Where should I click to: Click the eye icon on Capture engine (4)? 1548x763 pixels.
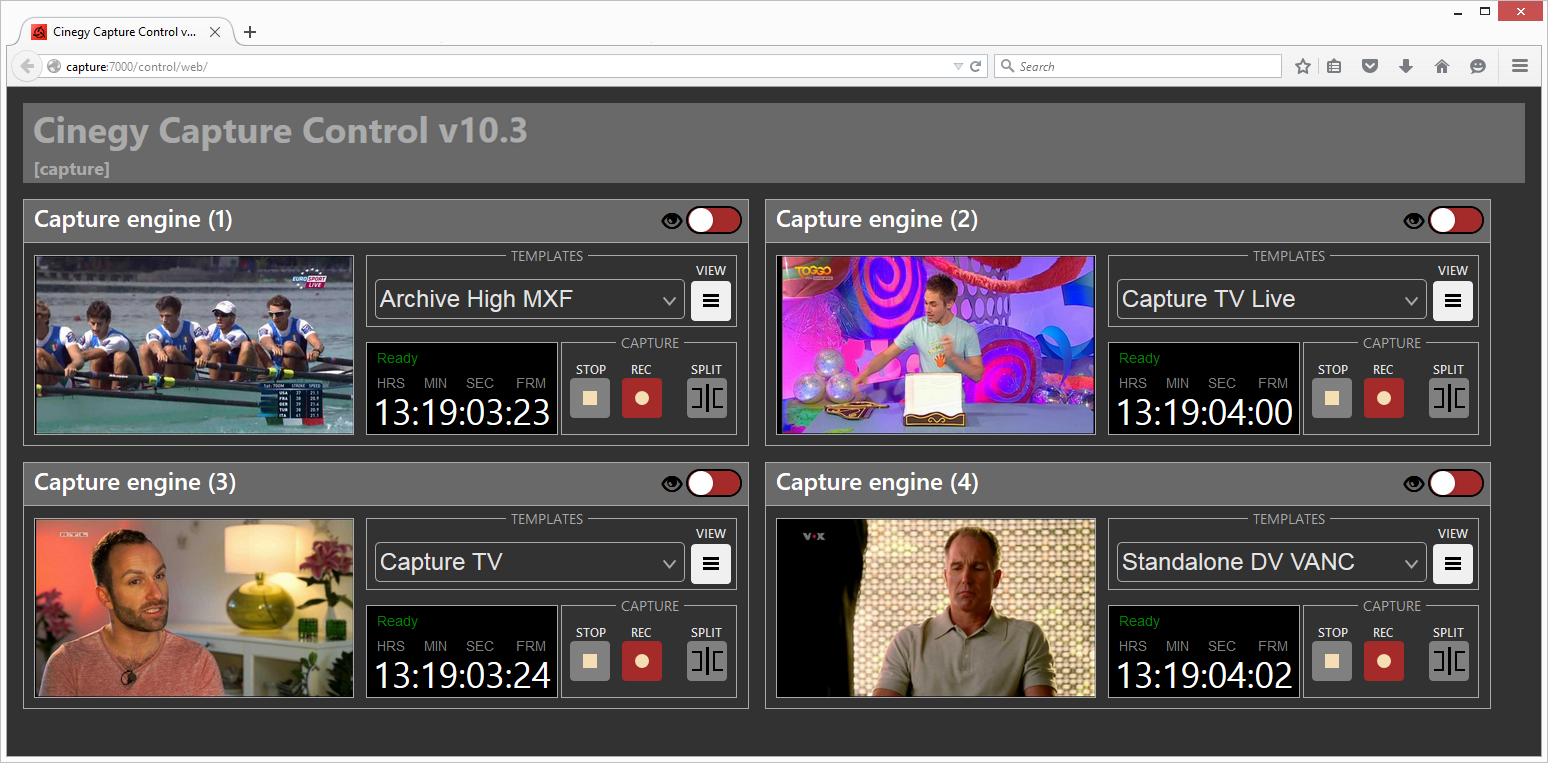[x=1414, y=484]
